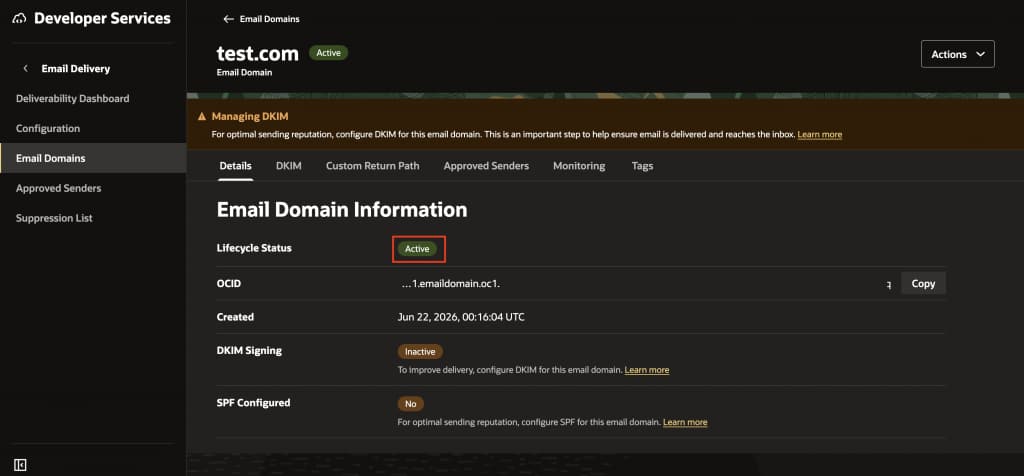Click the Developer Services cloud icon
Image resolution: width=1024 pixels, height=476 pixels.
pos(20,18)
